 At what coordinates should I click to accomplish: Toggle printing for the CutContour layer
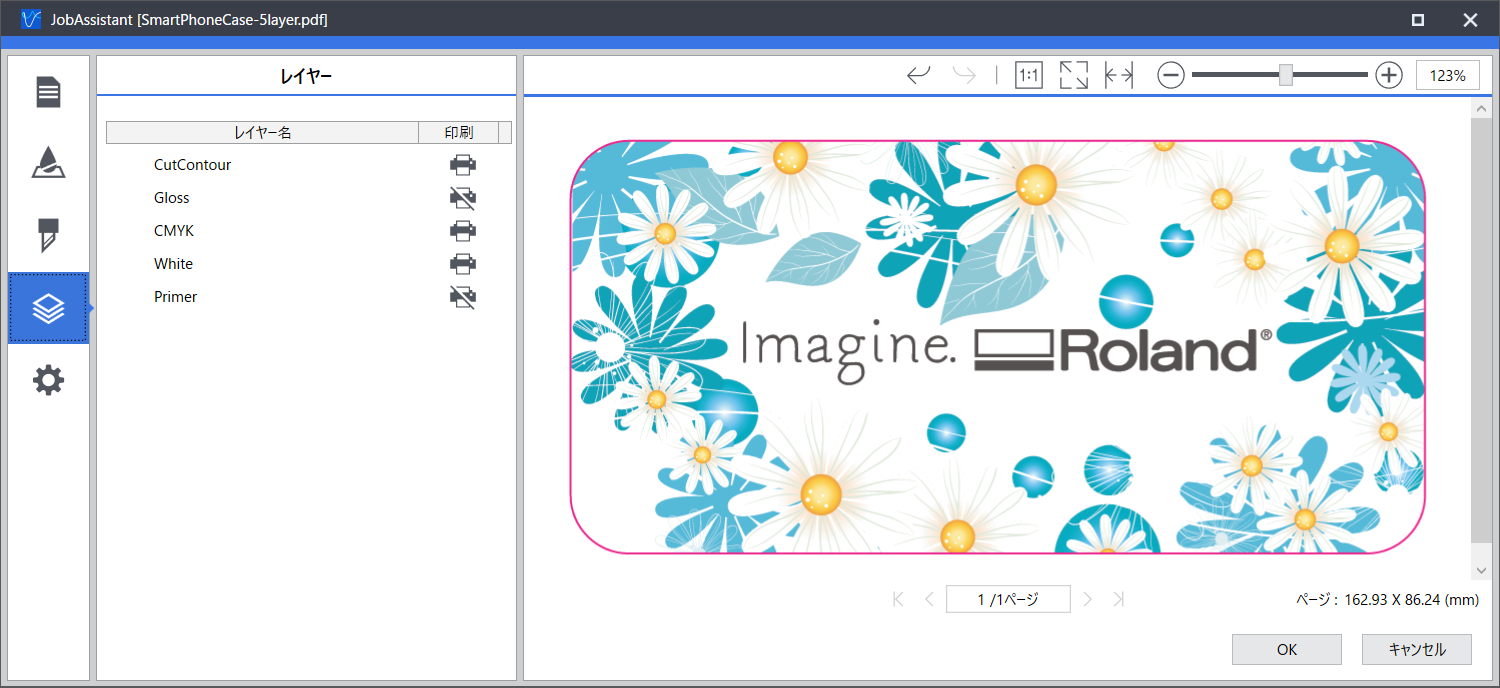pos(463,165)
